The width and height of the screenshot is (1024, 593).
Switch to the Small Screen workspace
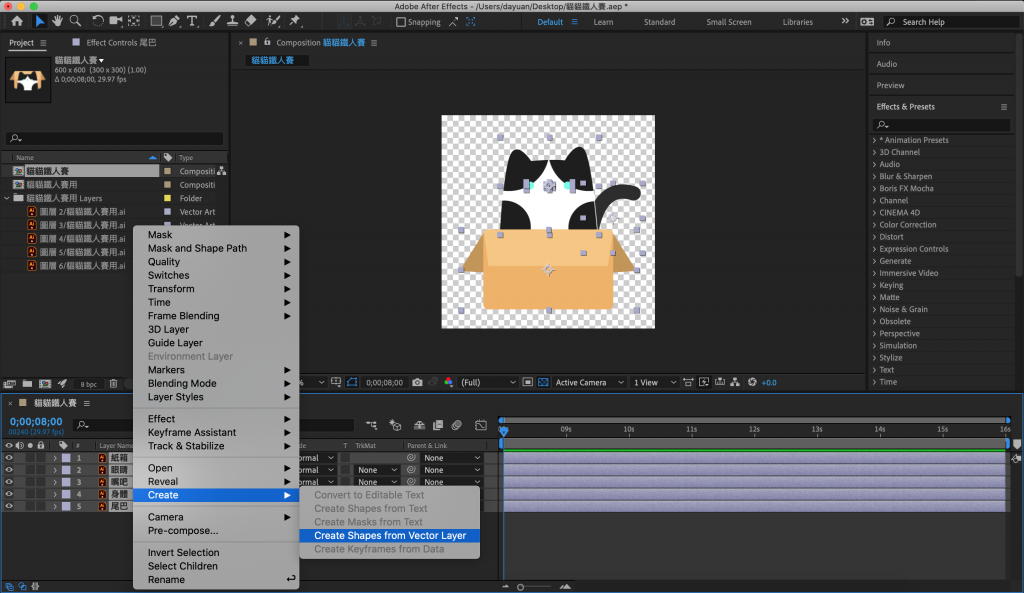click(728, 22)
